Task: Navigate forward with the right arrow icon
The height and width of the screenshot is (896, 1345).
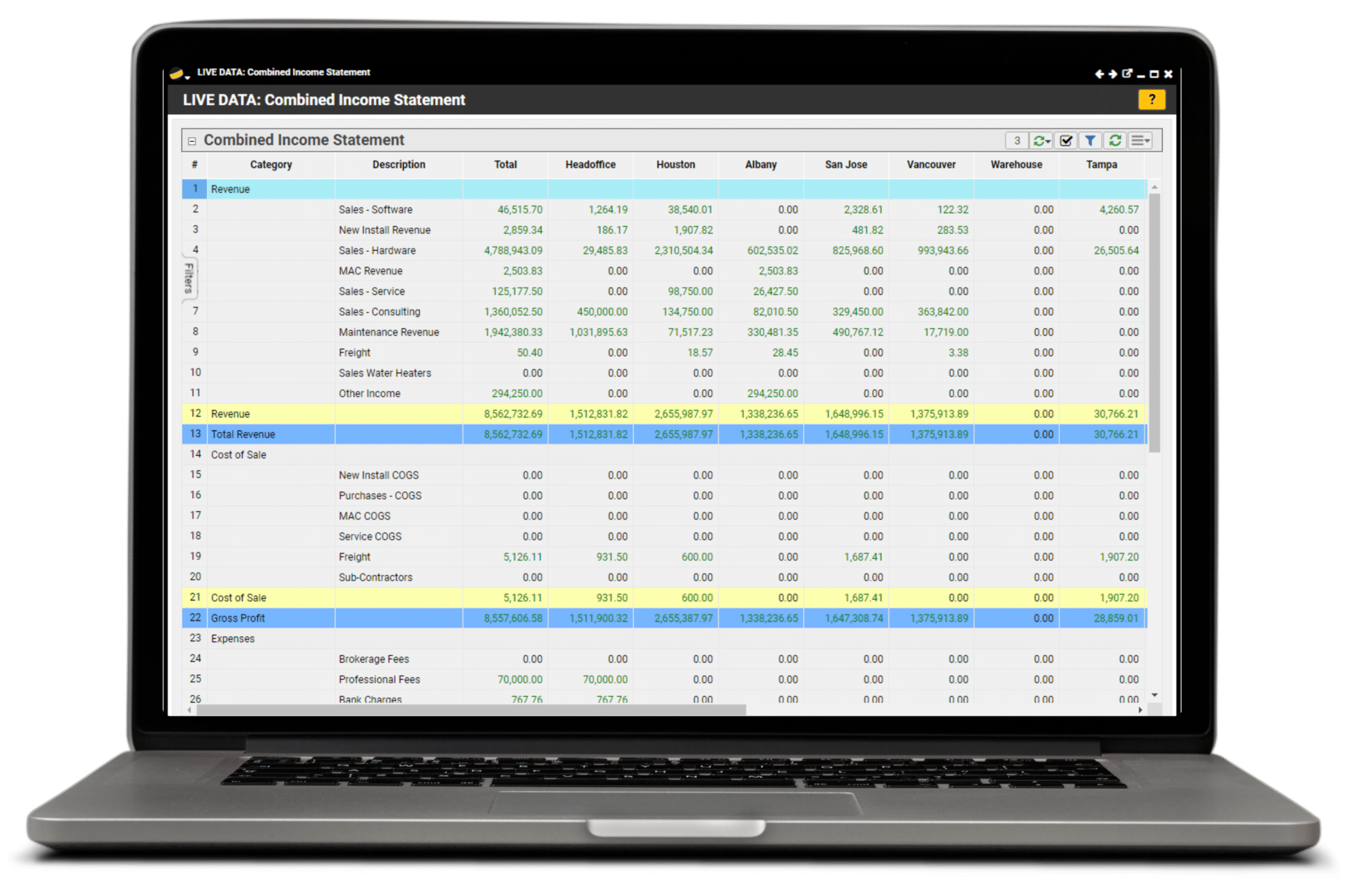Action: (x=1113, y=74)
